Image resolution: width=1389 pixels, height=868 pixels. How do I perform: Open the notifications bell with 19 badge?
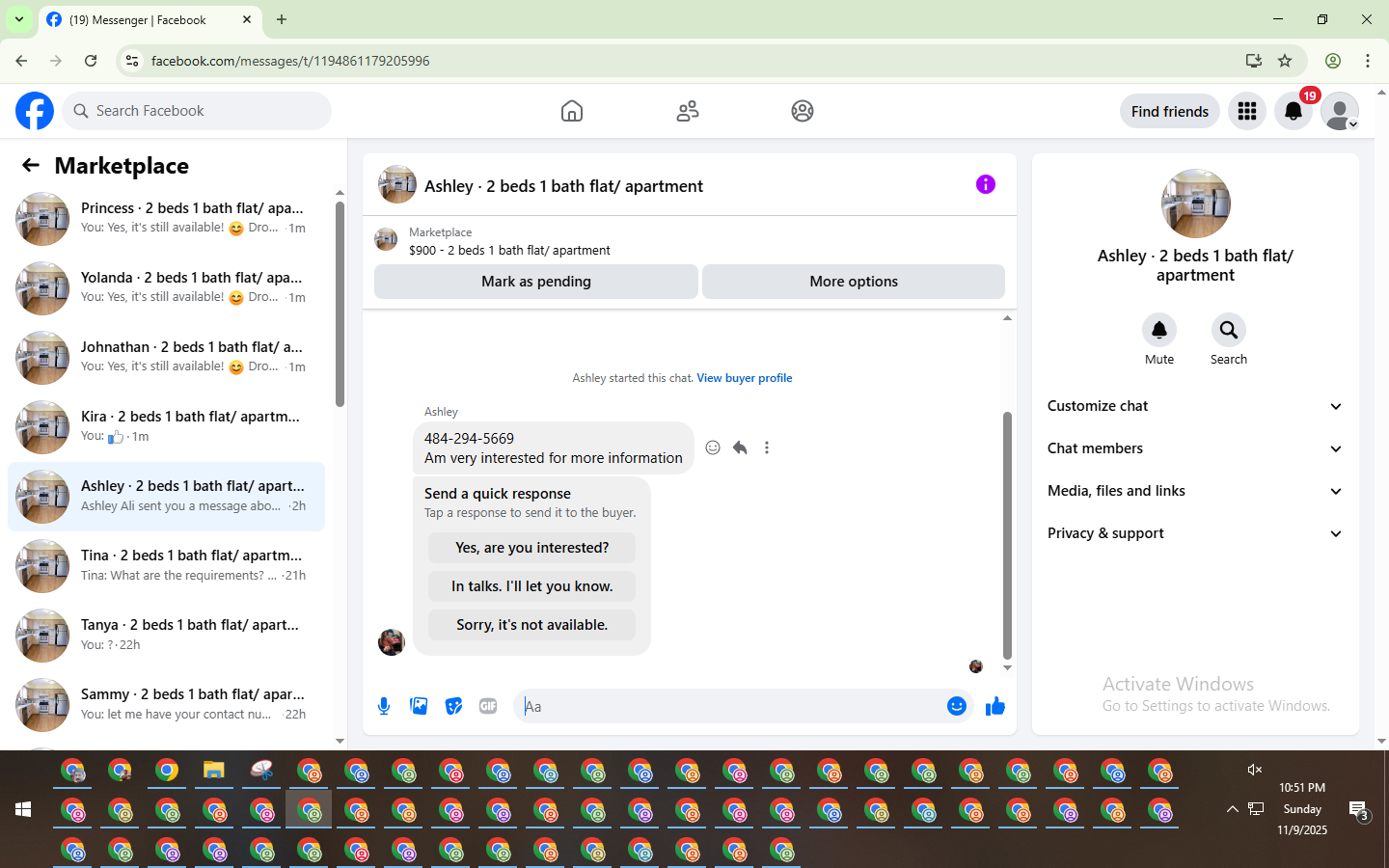1294,111
